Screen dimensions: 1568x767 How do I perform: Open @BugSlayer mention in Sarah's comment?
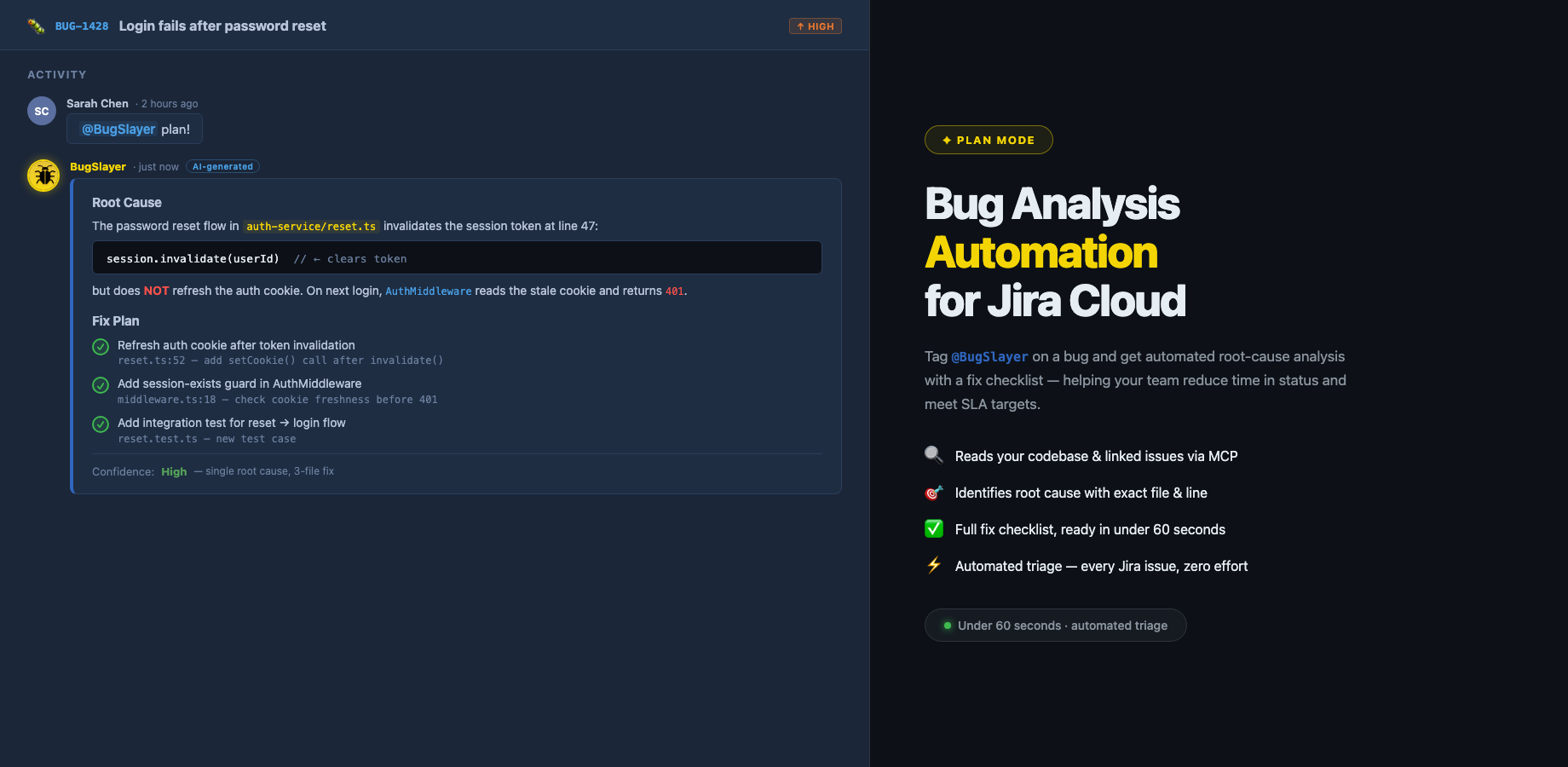point(118,129)
